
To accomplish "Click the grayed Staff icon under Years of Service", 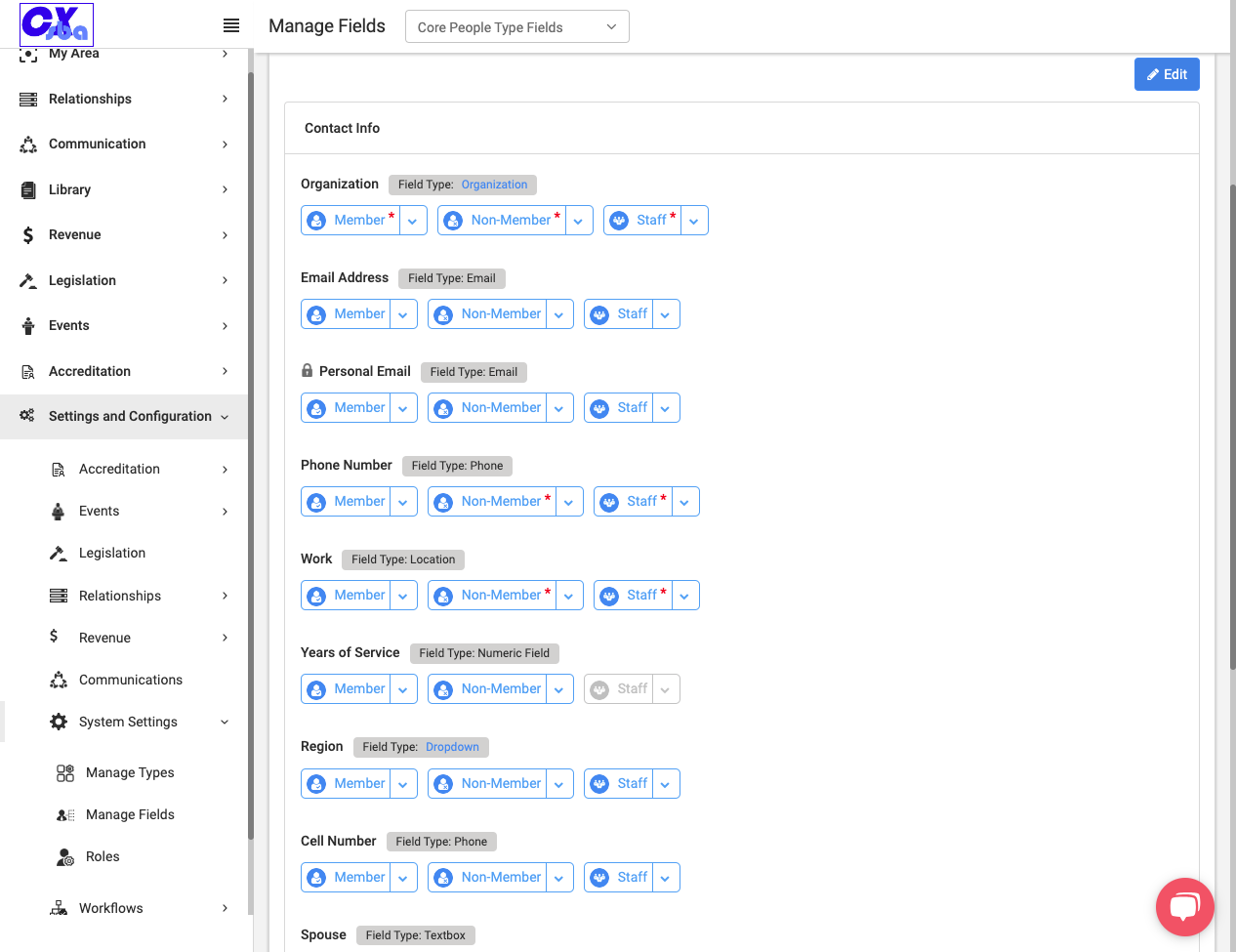I will point(599,689).
